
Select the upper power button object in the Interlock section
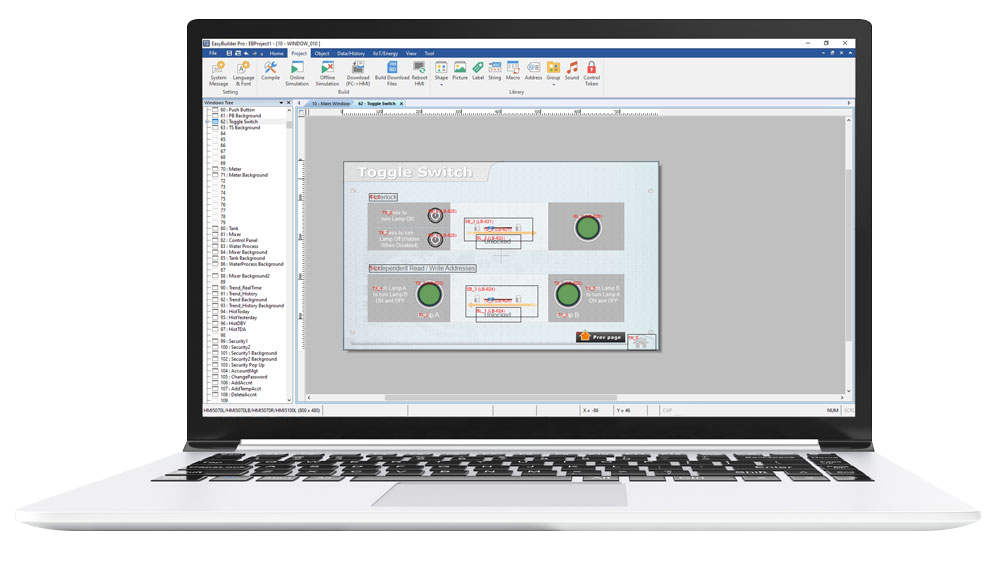[435, 215]
